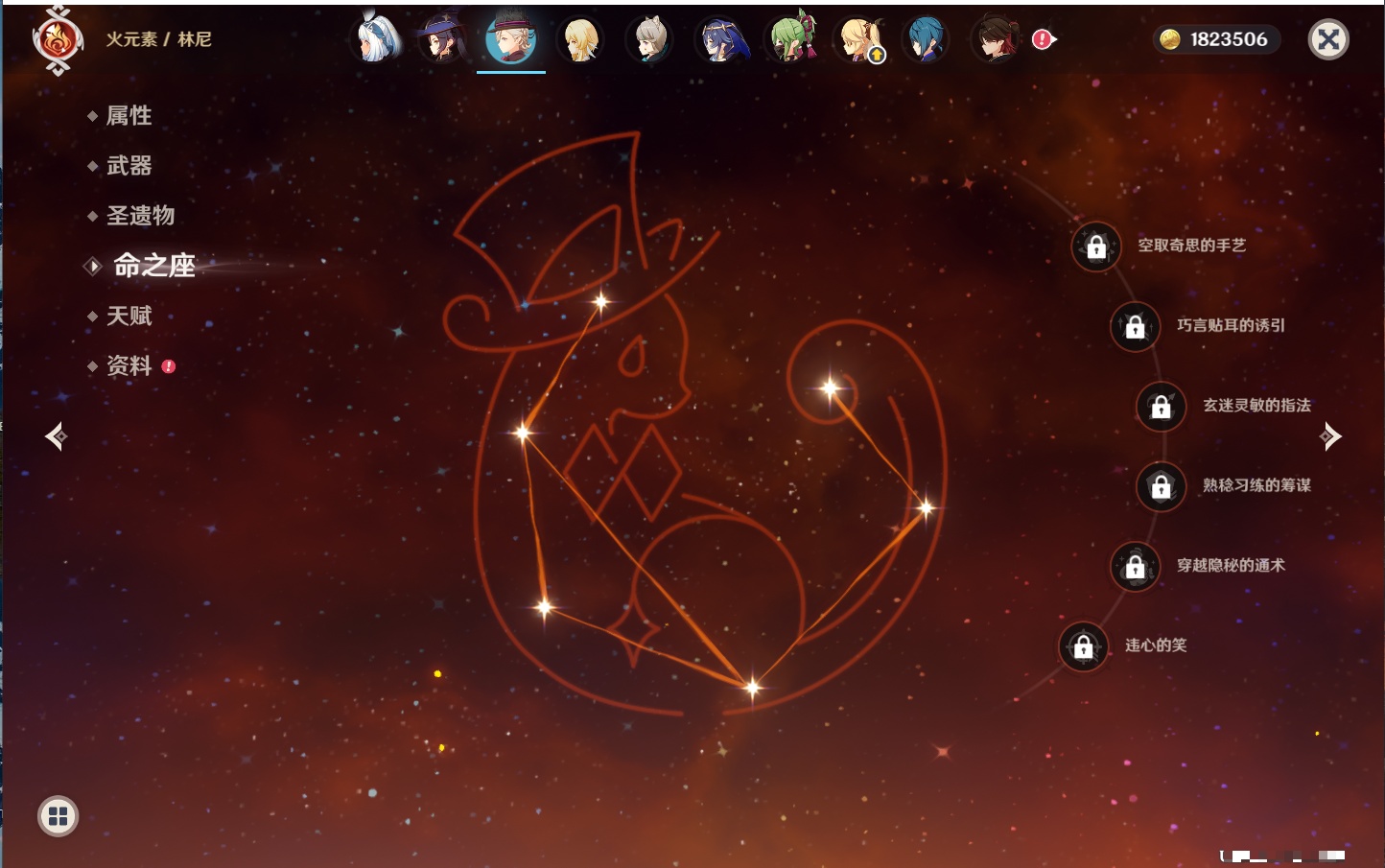Click the lock icon beside 巧言贴耳的诱引

(1135, 326)
